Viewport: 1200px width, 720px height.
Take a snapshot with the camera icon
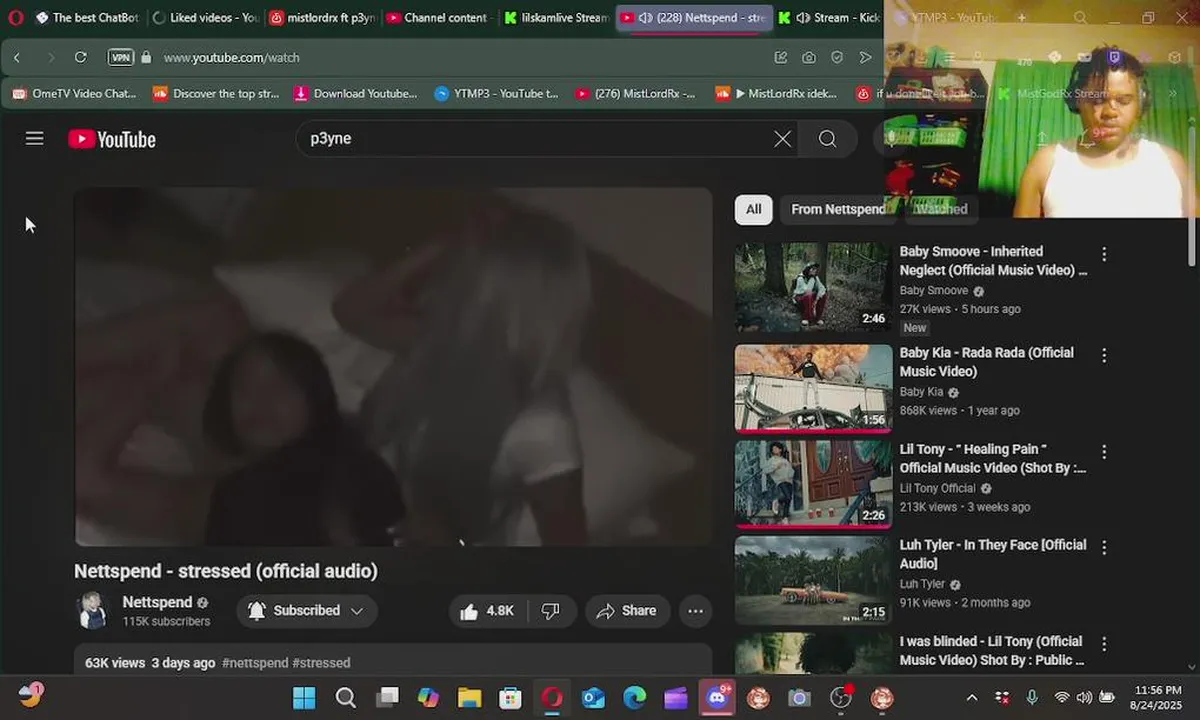point(808,57)
